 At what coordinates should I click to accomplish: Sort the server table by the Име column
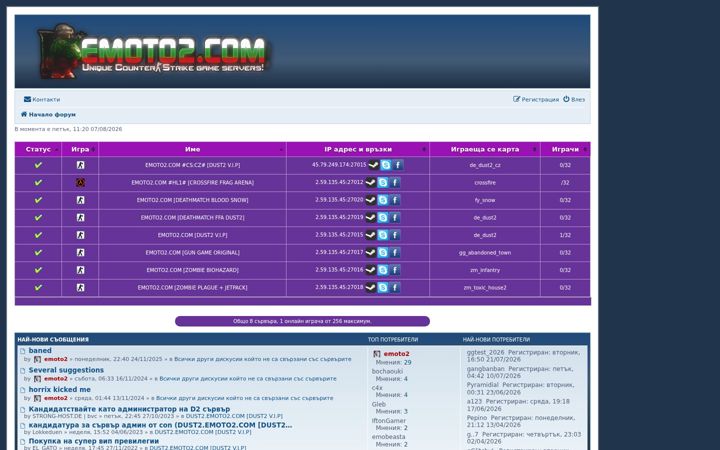(192, 149)
